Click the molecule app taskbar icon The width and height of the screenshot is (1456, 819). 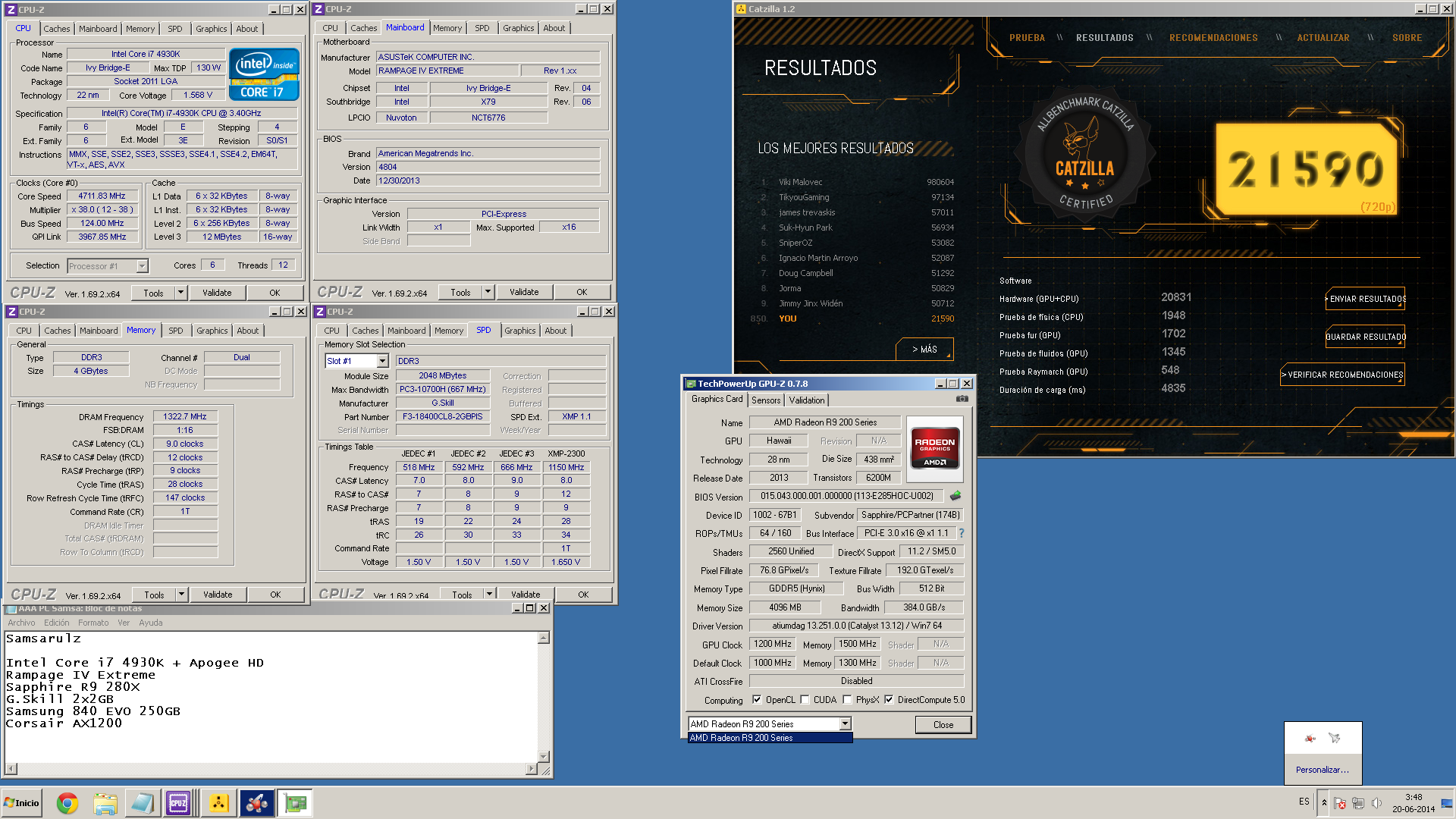pos(256,803)
